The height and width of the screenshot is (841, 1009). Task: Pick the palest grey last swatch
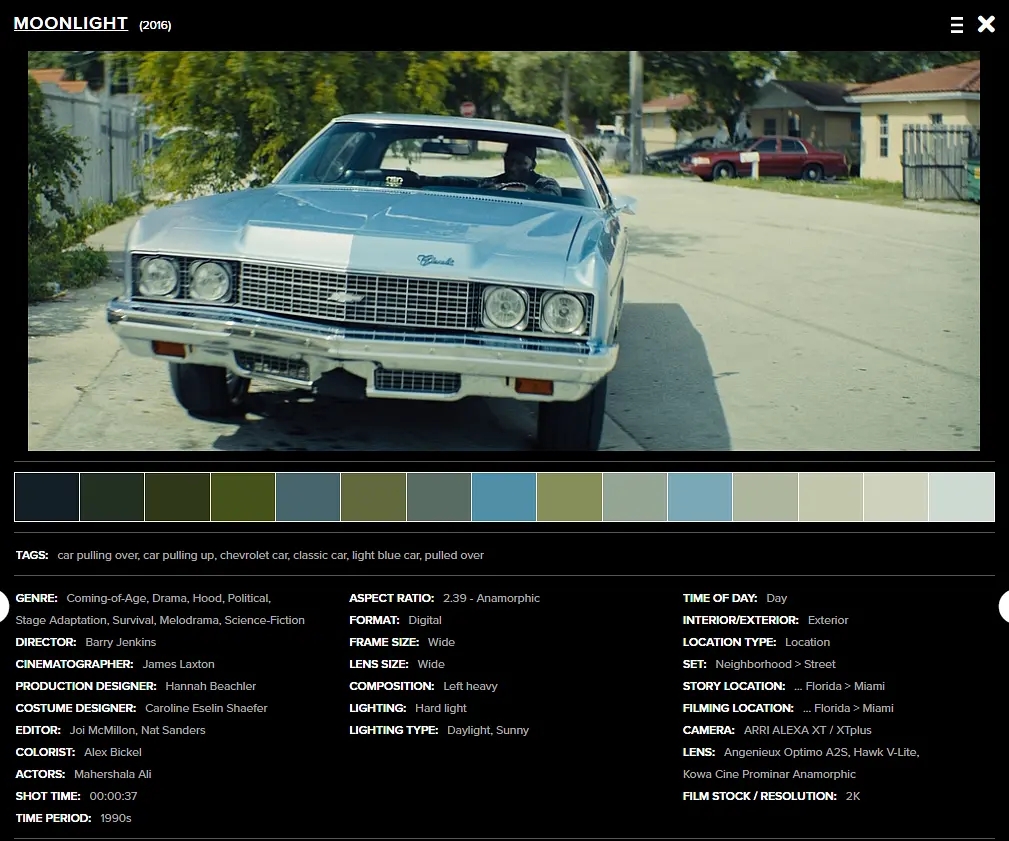click(961, 497)
